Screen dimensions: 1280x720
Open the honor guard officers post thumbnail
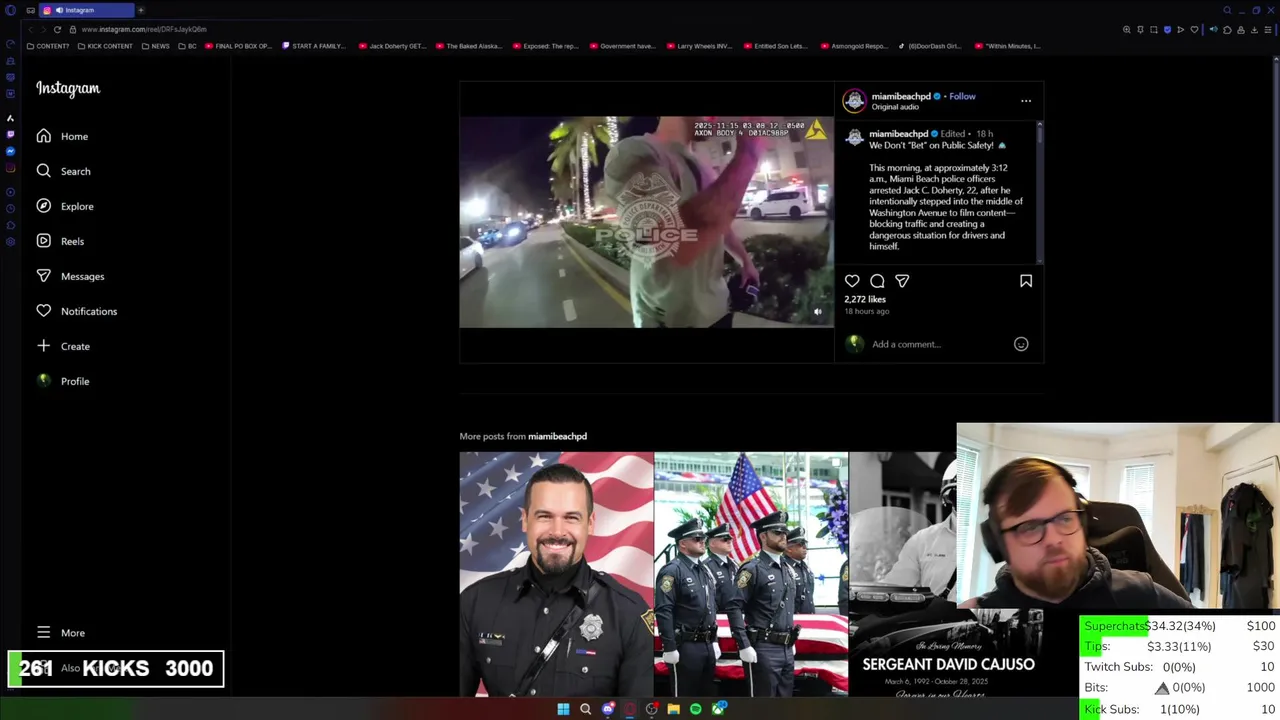751,574
